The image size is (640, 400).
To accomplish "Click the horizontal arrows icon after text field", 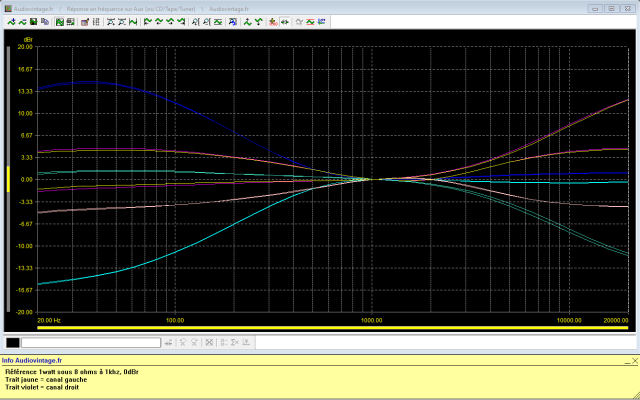I will [x=168, y=342].
